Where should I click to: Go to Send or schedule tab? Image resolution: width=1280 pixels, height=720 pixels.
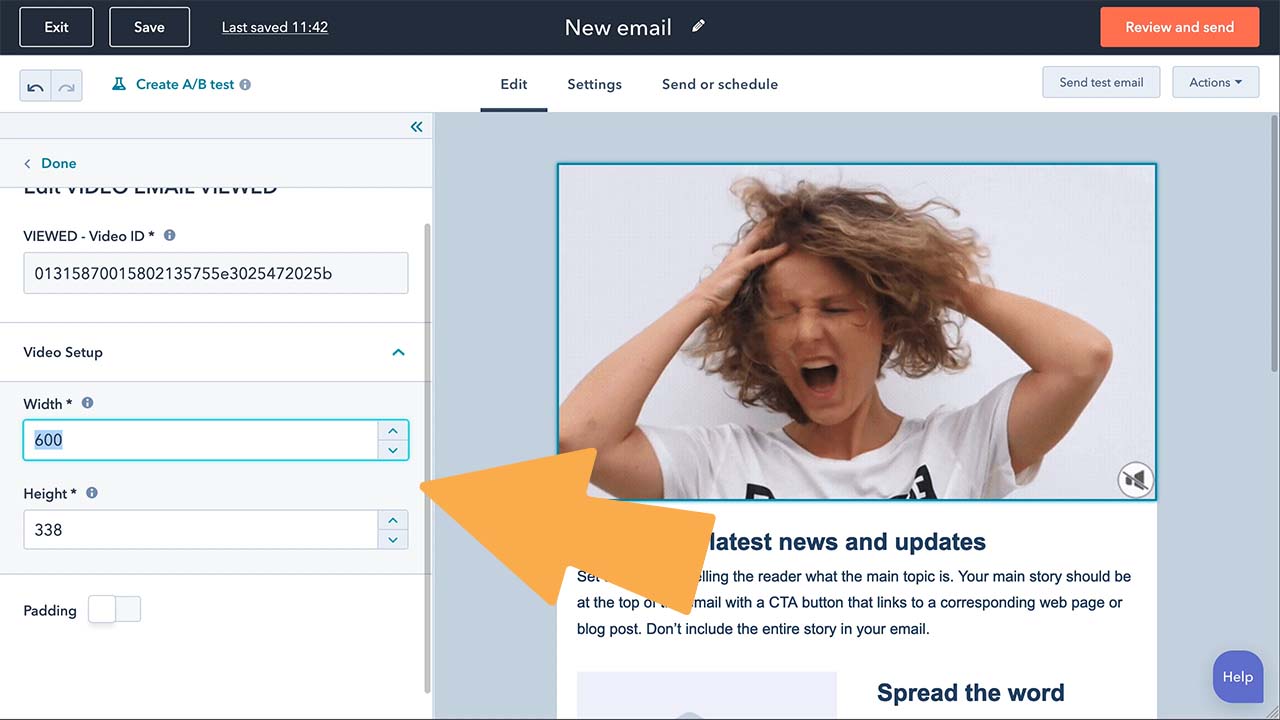tap(720, 84)
